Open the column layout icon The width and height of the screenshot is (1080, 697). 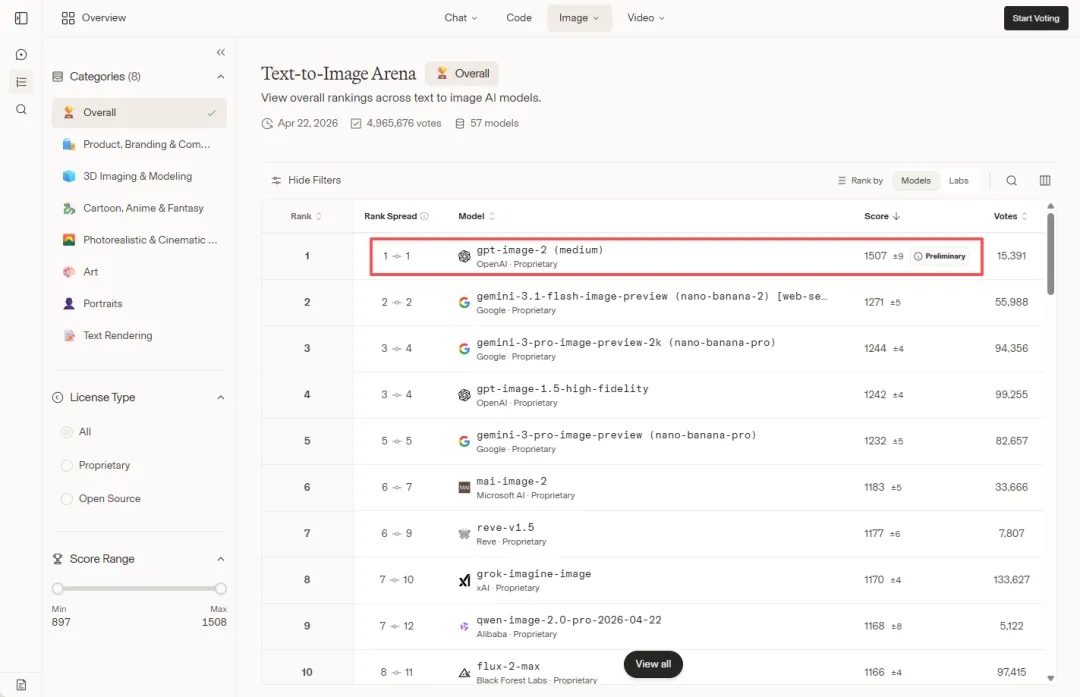pos(1045,180)
